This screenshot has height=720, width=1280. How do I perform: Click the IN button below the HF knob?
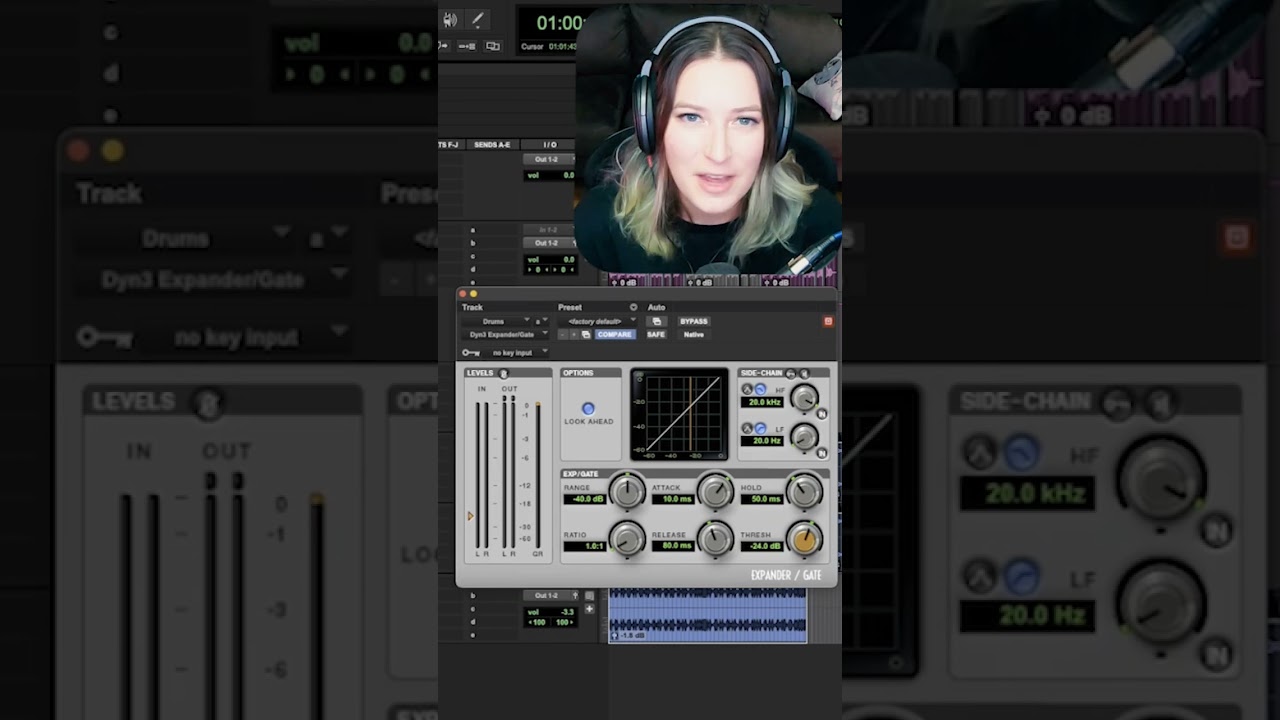822,413
